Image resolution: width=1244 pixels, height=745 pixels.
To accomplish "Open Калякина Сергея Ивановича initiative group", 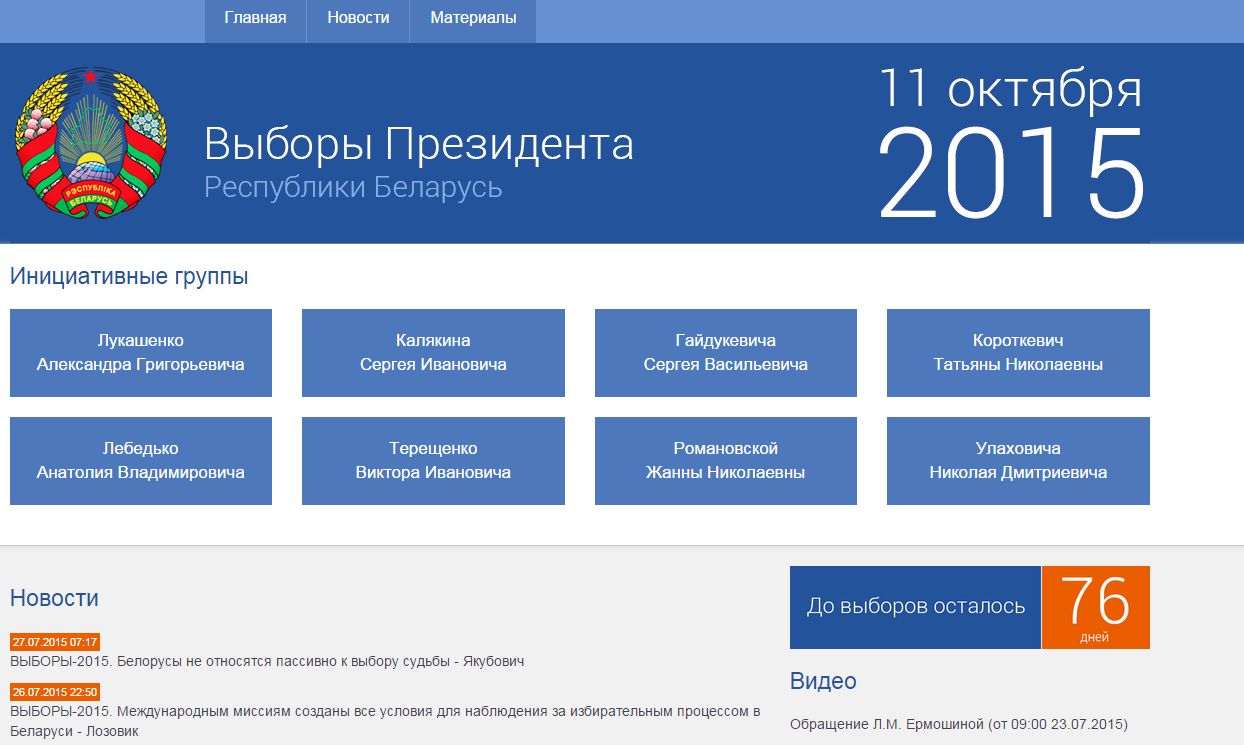I will (x=433, y=353).
